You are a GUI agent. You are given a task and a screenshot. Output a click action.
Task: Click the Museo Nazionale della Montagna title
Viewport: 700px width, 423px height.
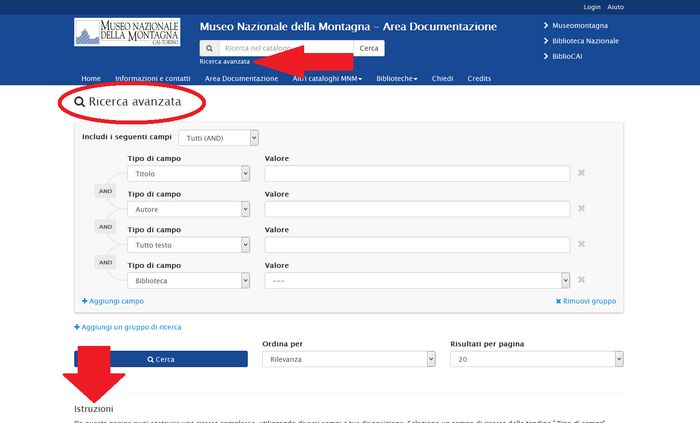click(348, 26)
